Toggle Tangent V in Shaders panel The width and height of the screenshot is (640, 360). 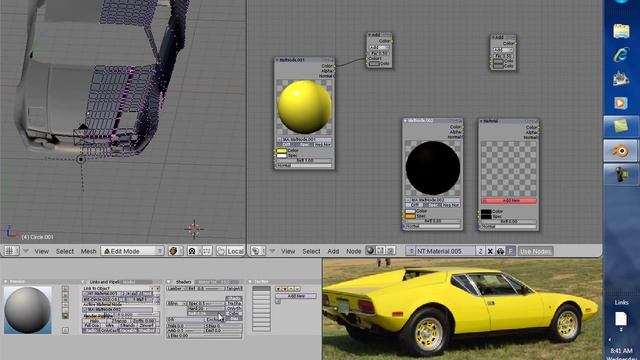234,289
